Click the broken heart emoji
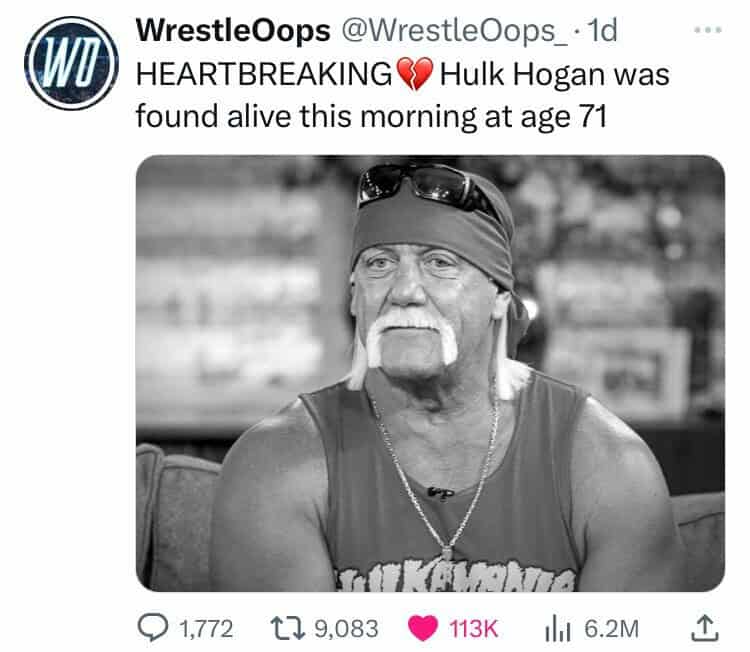The width and height of the screenshot is (750, 652). (415, 74)
